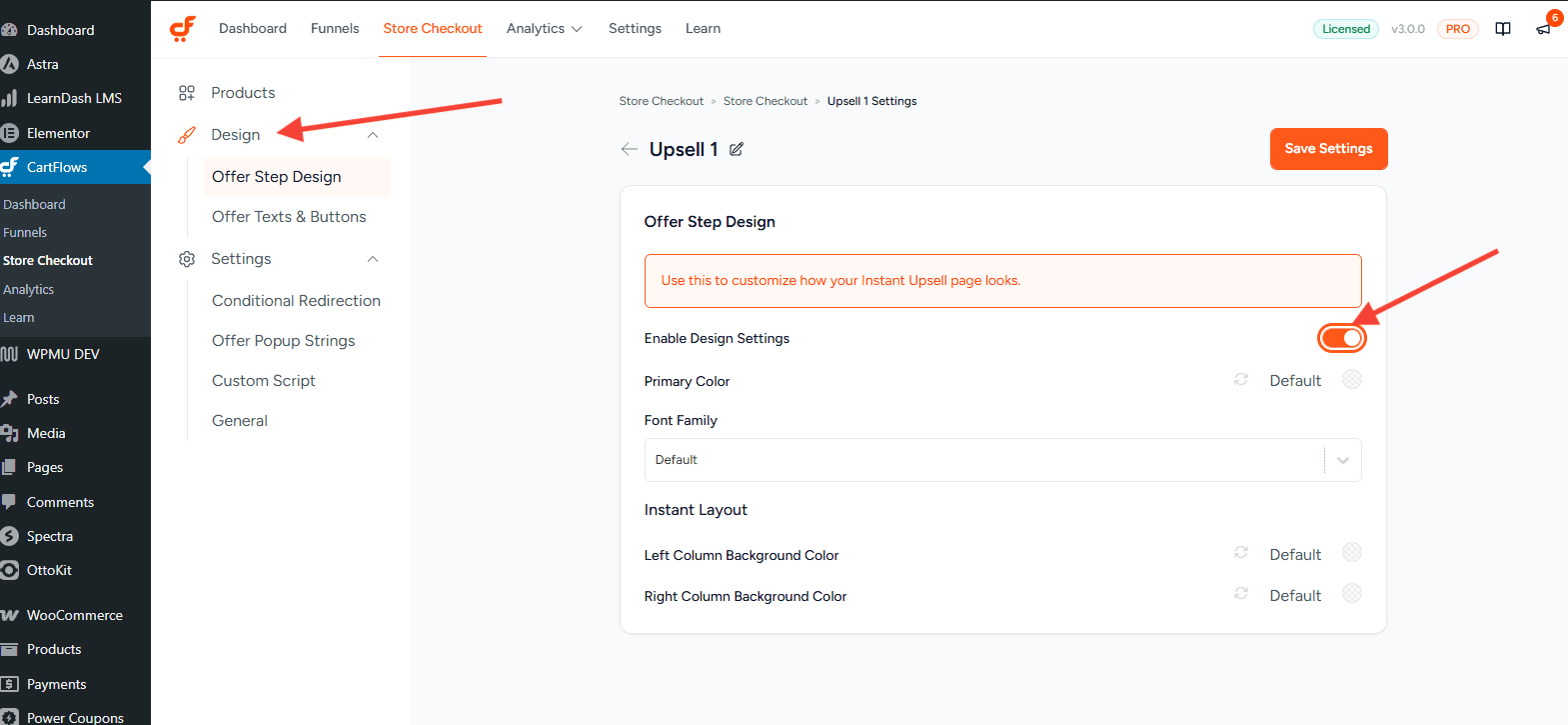Open the knowledge base book icon
The image size is (1568, 725).
click(1503, 29)
